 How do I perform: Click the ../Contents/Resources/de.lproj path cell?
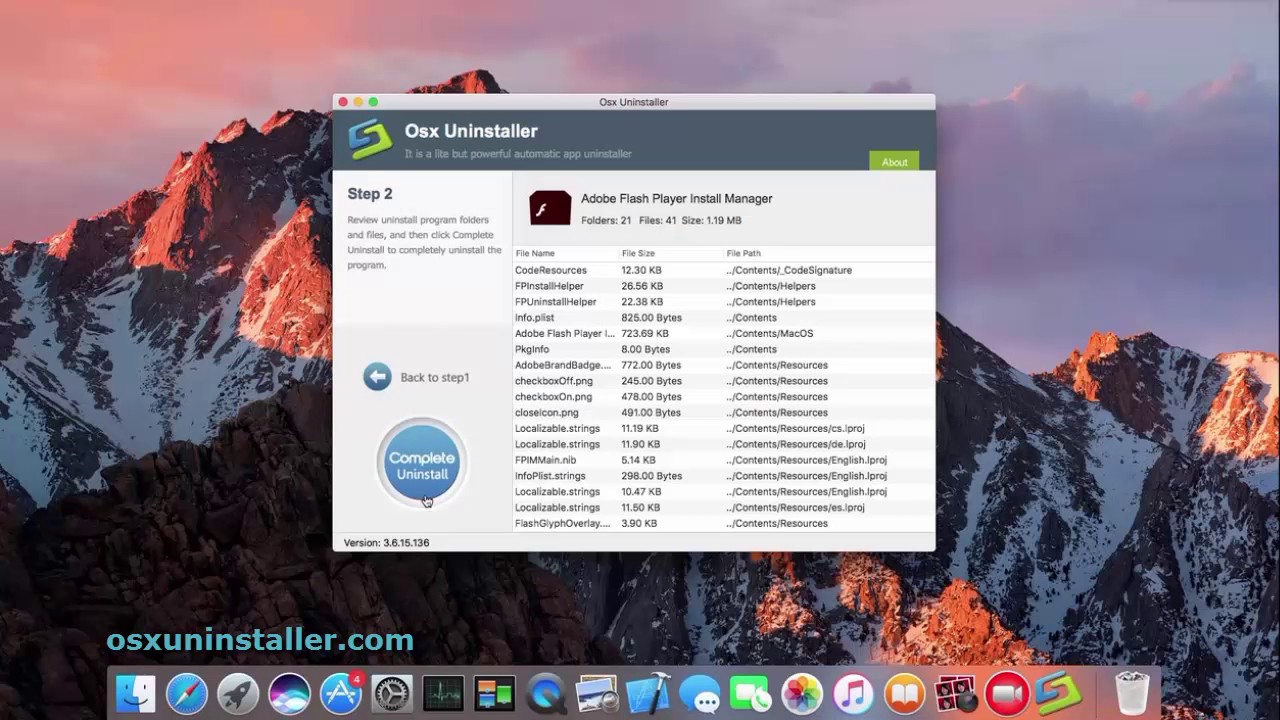(x=795, y=445)
